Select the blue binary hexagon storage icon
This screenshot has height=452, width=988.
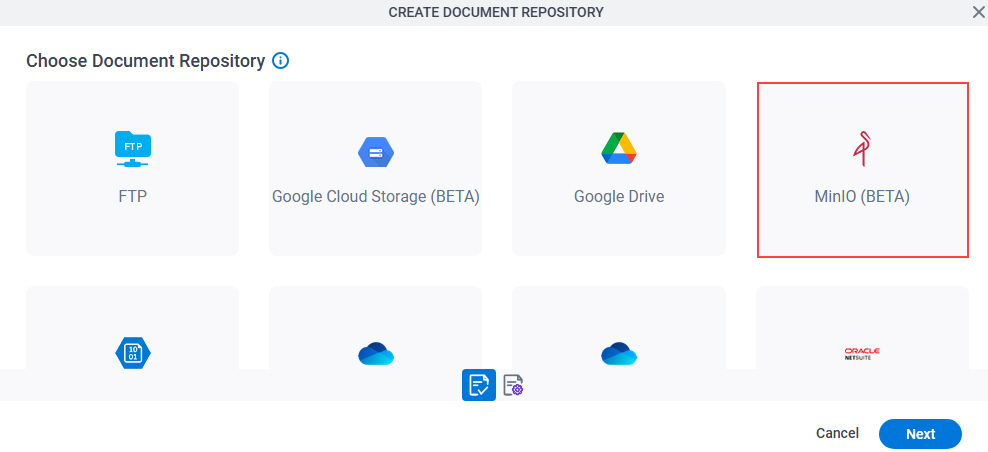click(133, 352)
